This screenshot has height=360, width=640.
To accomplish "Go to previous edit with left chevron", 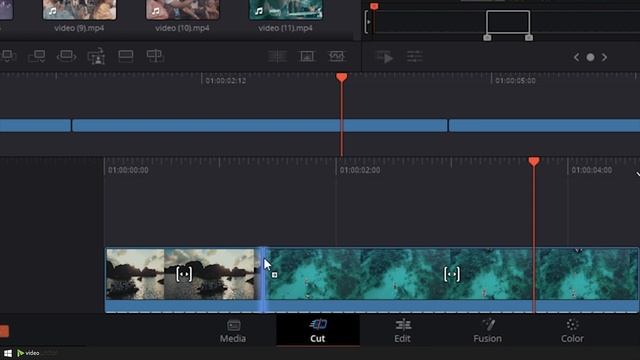I will [576, 57].
